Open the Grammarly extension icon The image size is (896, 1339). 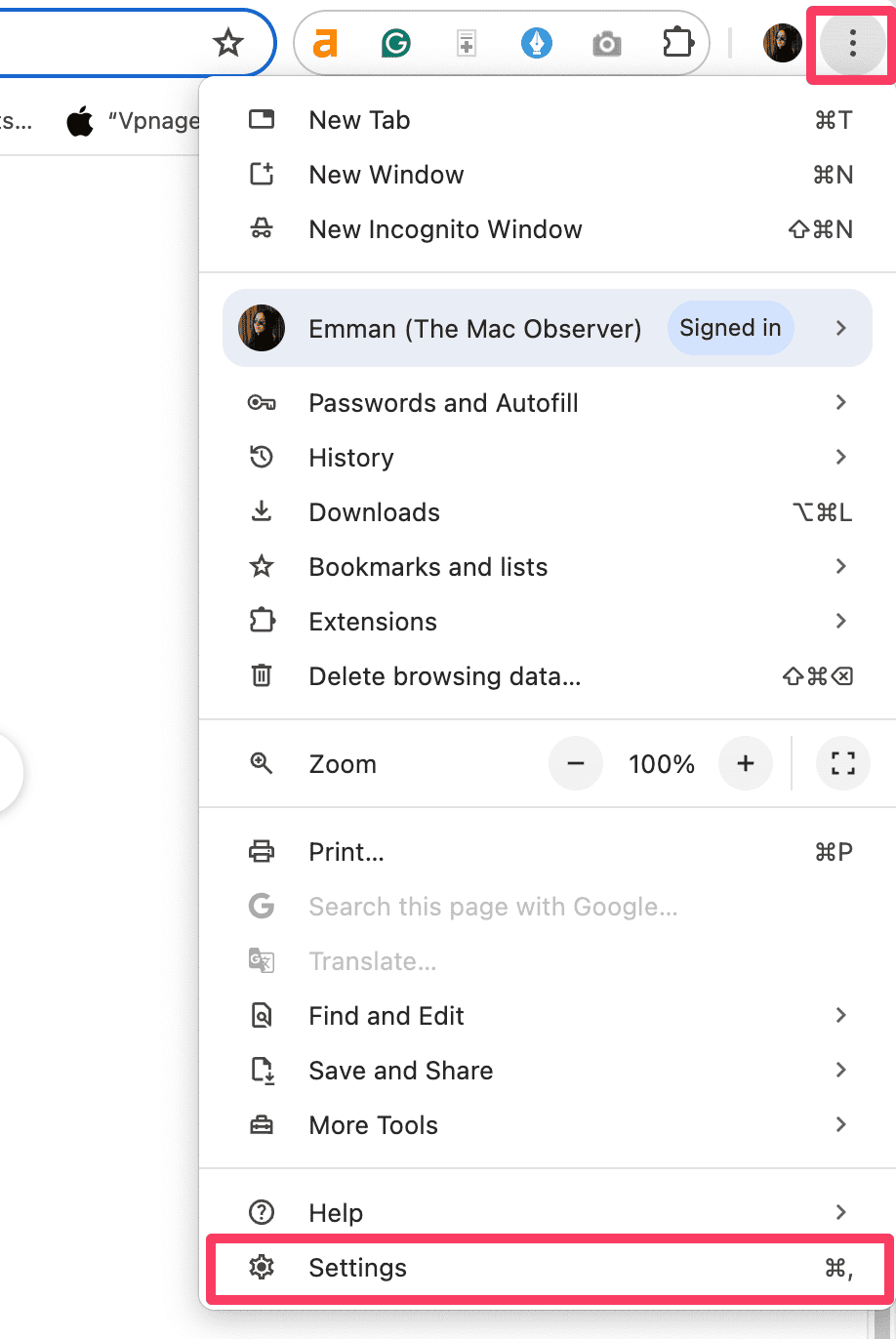[395, 43]
